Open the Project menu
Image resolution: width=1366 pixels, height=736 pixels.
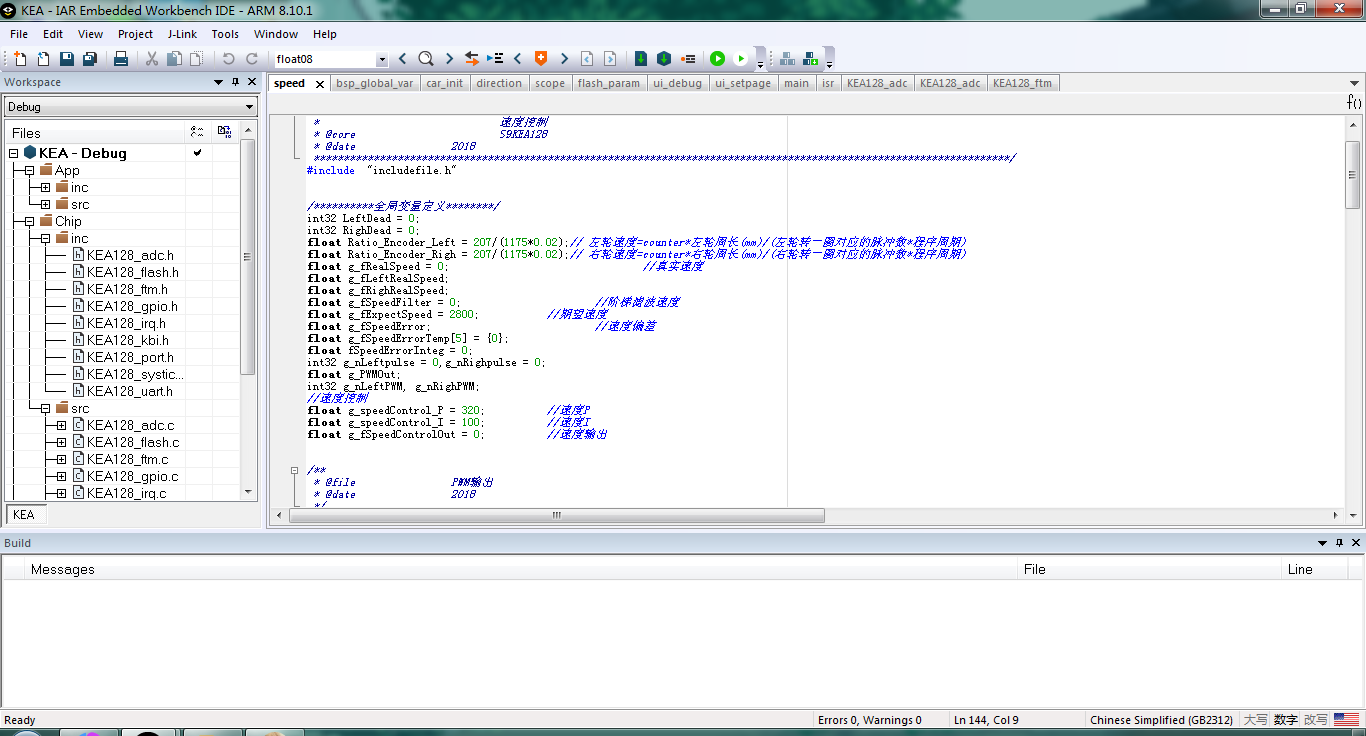coord(135,34)
